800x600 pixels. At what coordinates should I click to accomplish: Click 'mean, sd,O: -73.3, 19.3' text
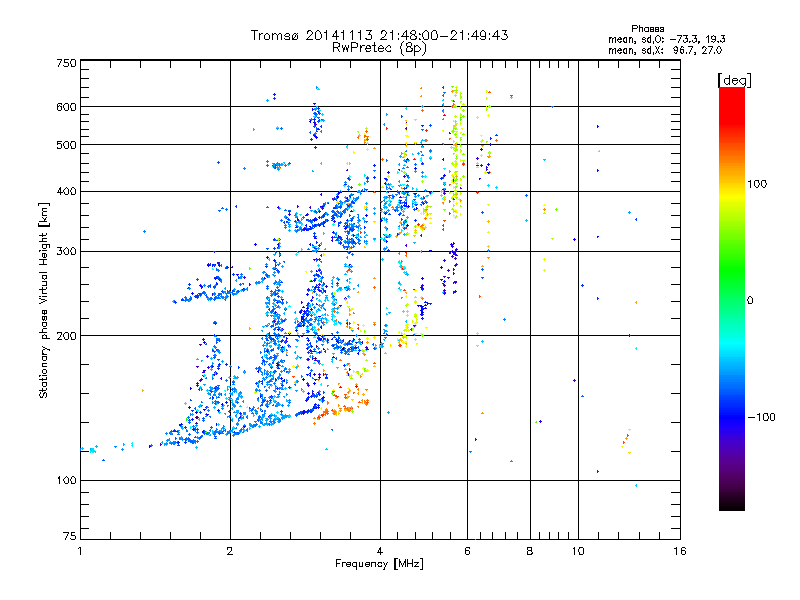click(666, 39)
